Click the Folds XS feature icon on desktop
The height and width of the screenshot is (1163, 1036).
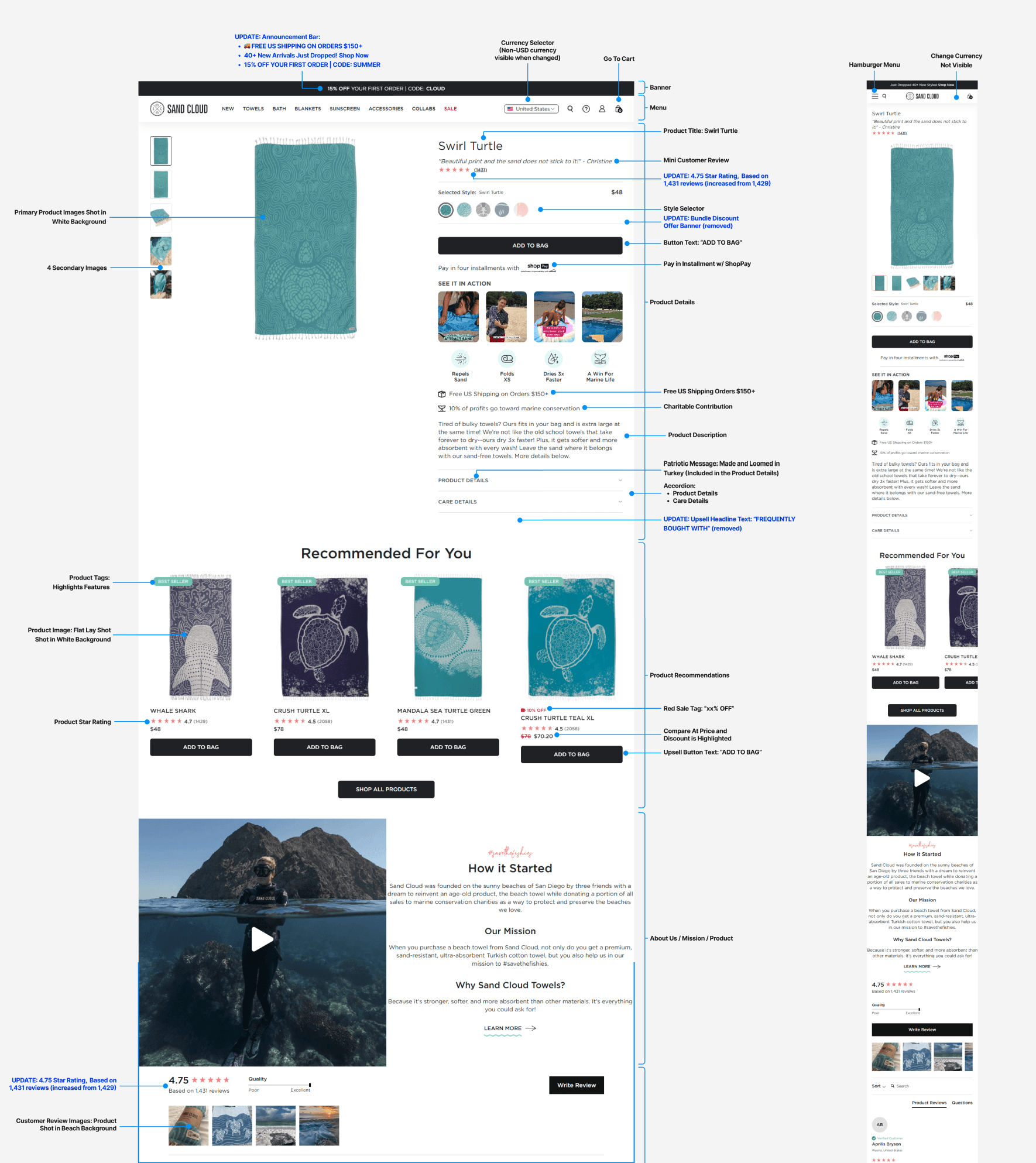pyautogui.click(x=507, y=358)
